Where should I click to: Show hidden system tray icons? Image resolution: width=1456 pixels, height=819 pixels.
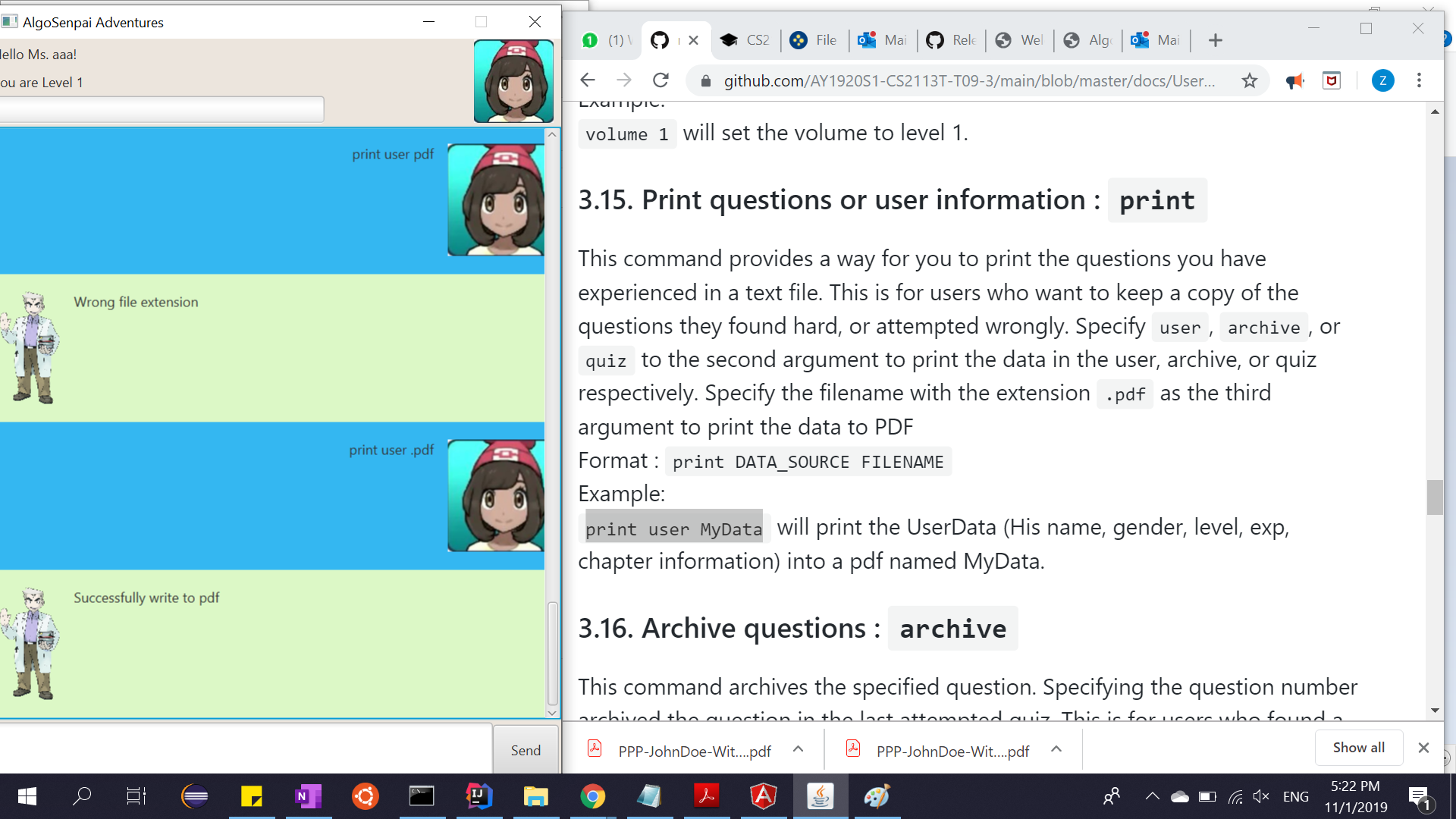(1152, 796)
